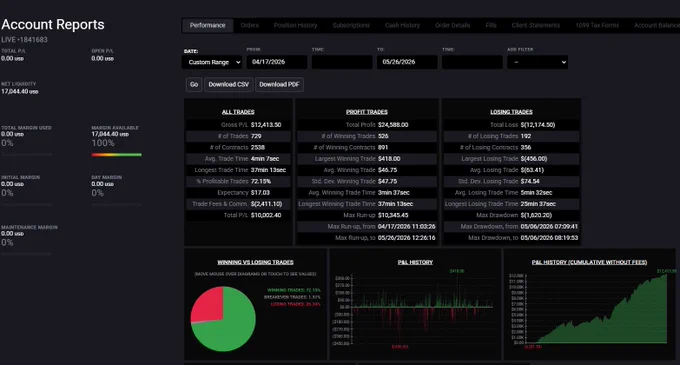The image size is (680, 365).
Task: Edit the To date field 05/26/2026
Action: (x=407, y=62)
